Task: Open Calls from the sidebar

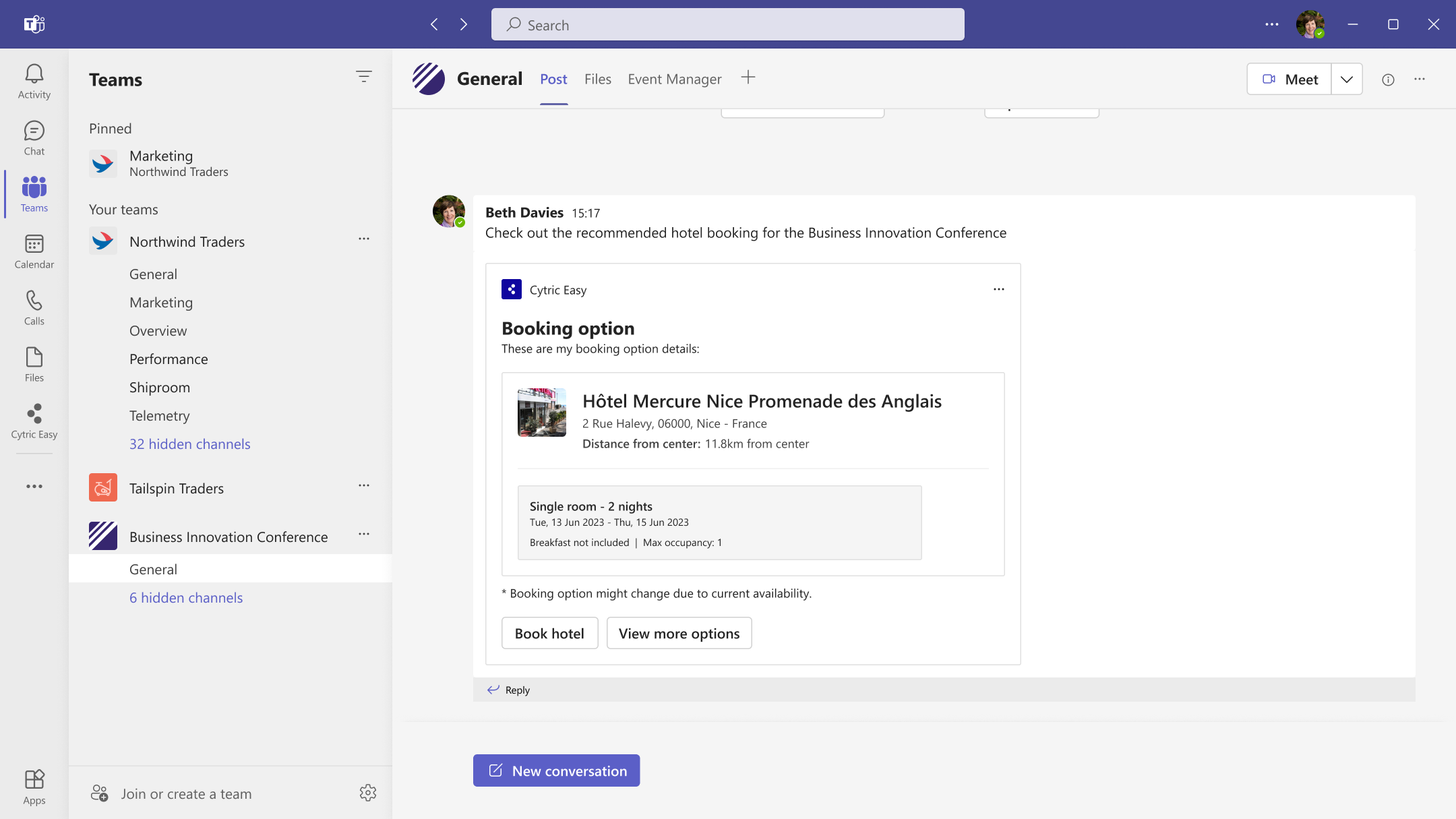Action: point(34,307)
